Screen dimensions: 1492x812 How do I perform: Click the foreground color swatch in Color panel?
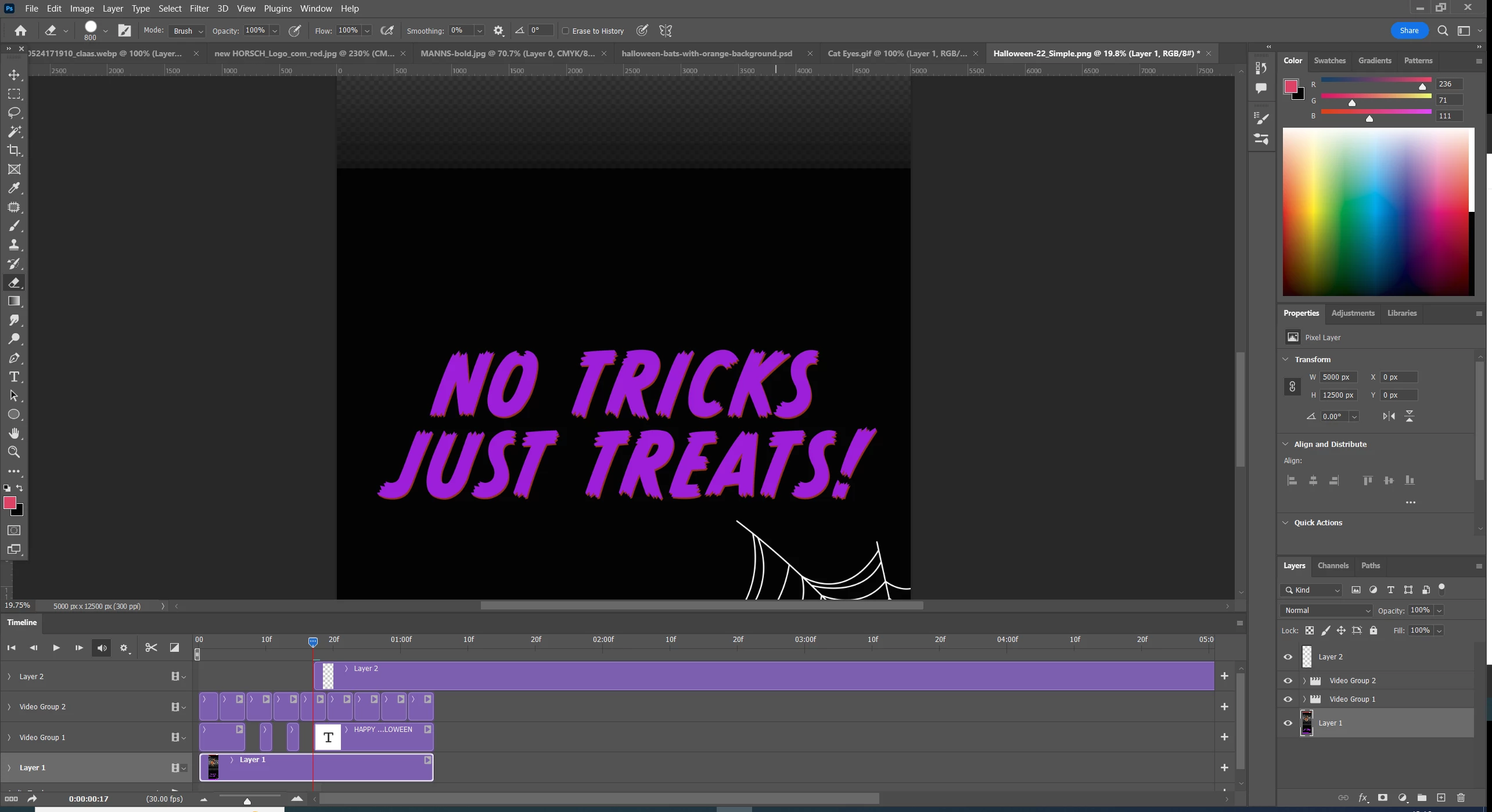pos(1290,86)
